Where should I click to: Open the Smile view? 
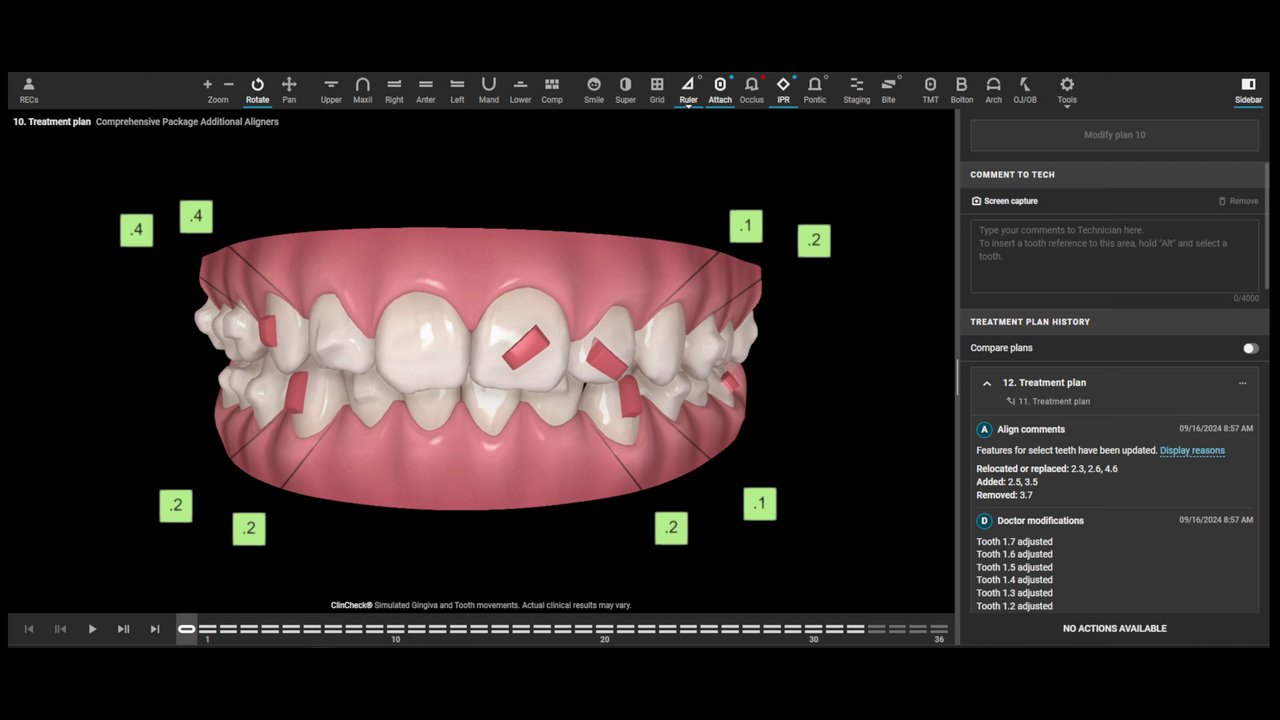pyautogui.click(x=594, y=90)
